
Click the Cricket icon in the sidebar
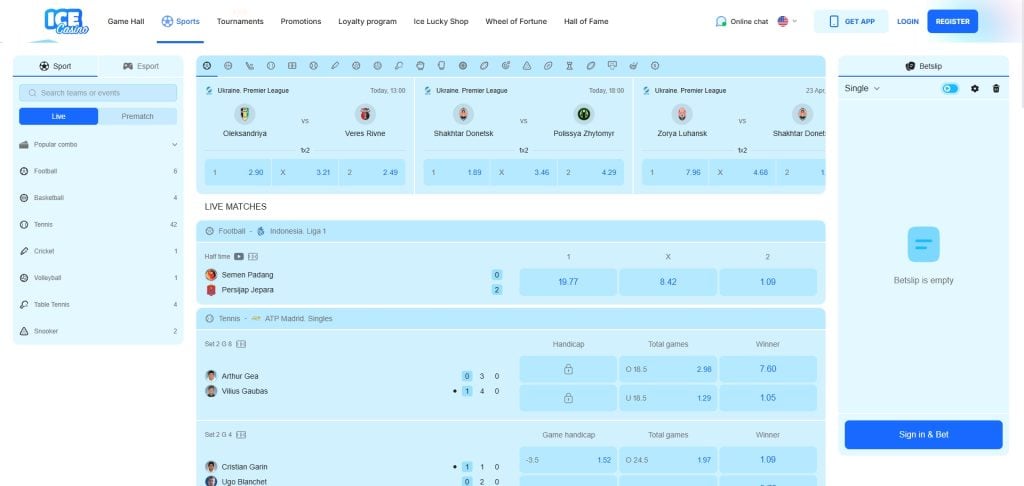click(24, 251)
